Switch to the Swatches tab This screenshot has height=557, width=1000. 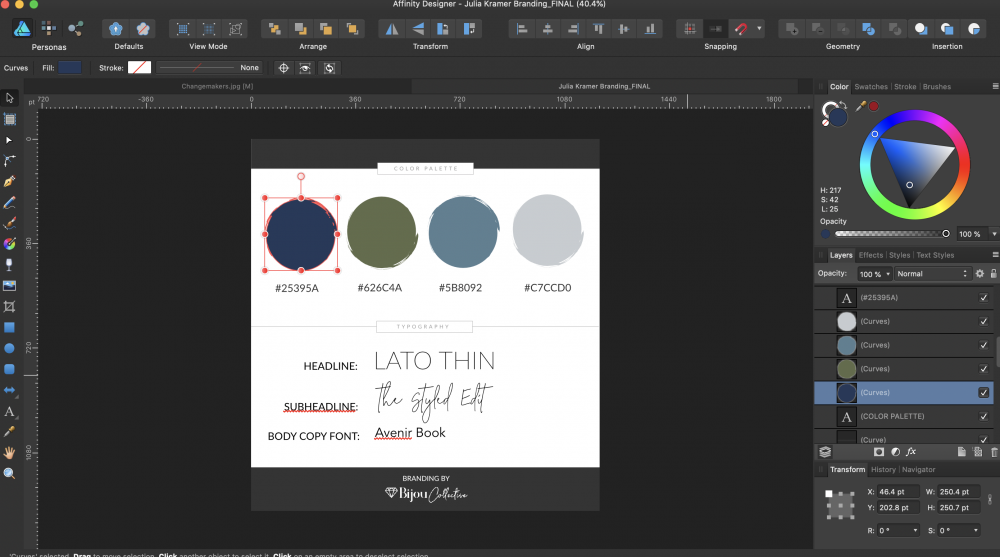pos(870,87)
